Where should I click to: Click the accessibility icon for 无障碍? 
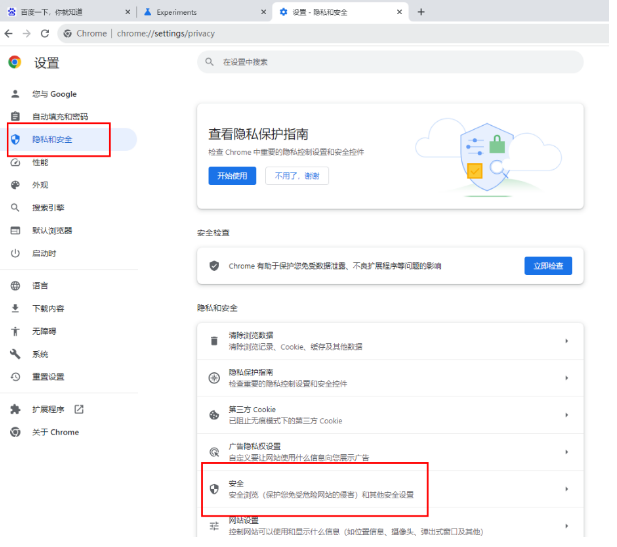(15, 331)
